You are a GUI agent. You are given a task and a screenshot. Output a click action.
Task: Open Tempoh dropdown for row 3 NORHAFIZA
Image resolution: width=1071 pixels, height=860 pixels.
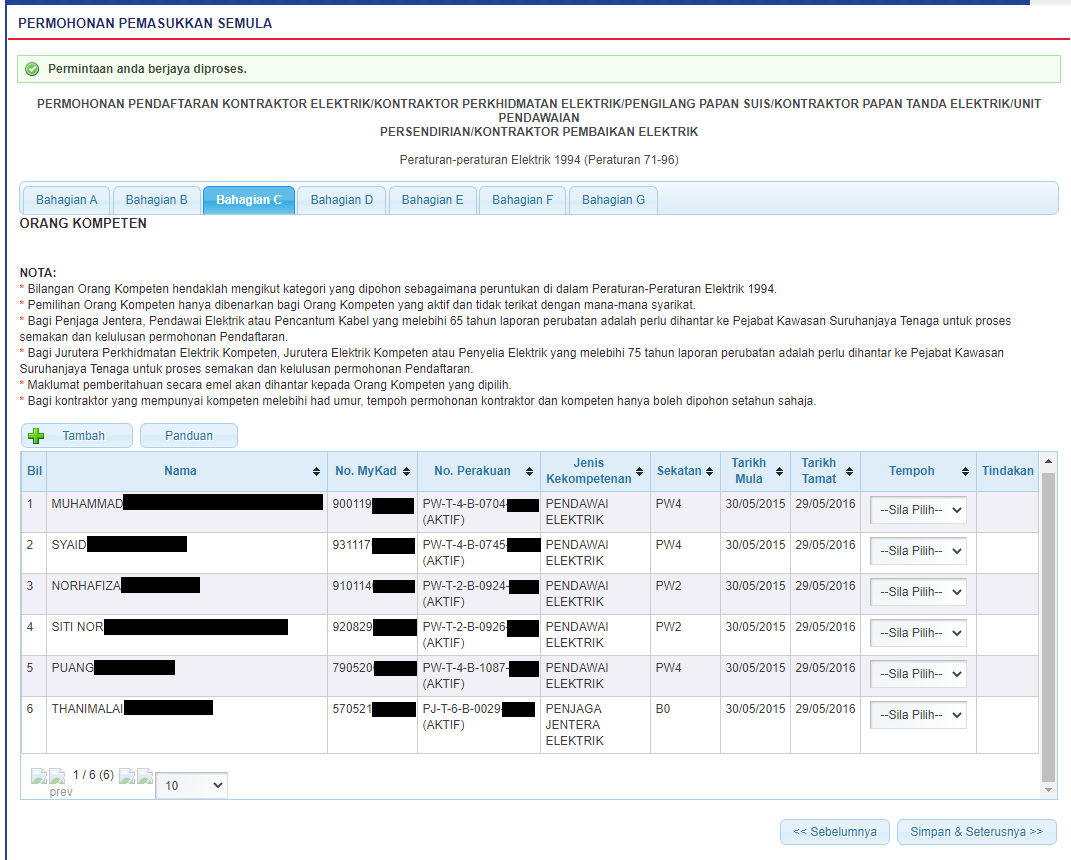click(918, 592)
